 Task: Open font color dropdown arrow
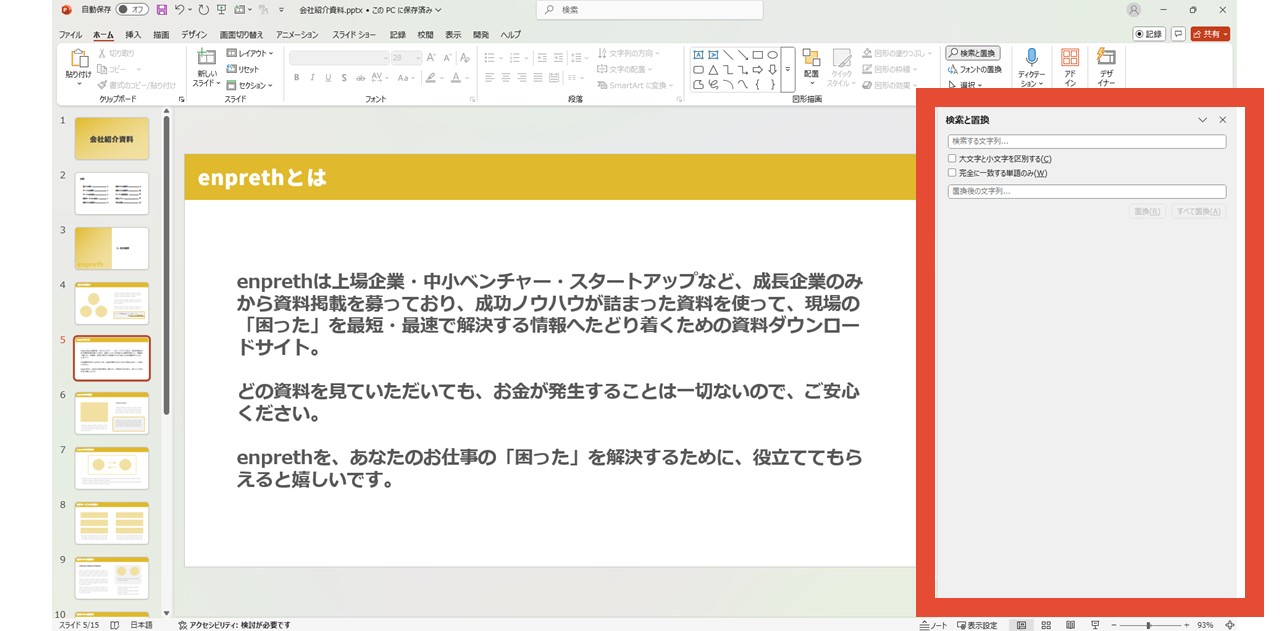tap(467, 78)
